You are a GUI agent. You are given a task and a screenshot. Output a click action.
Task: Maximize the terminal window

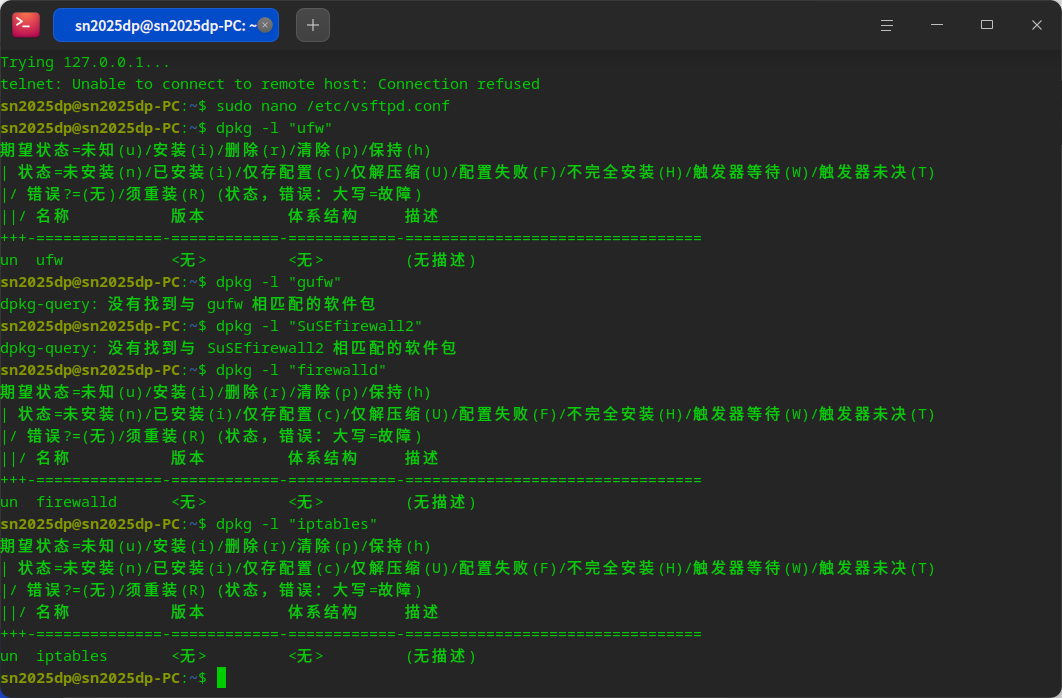987,25
